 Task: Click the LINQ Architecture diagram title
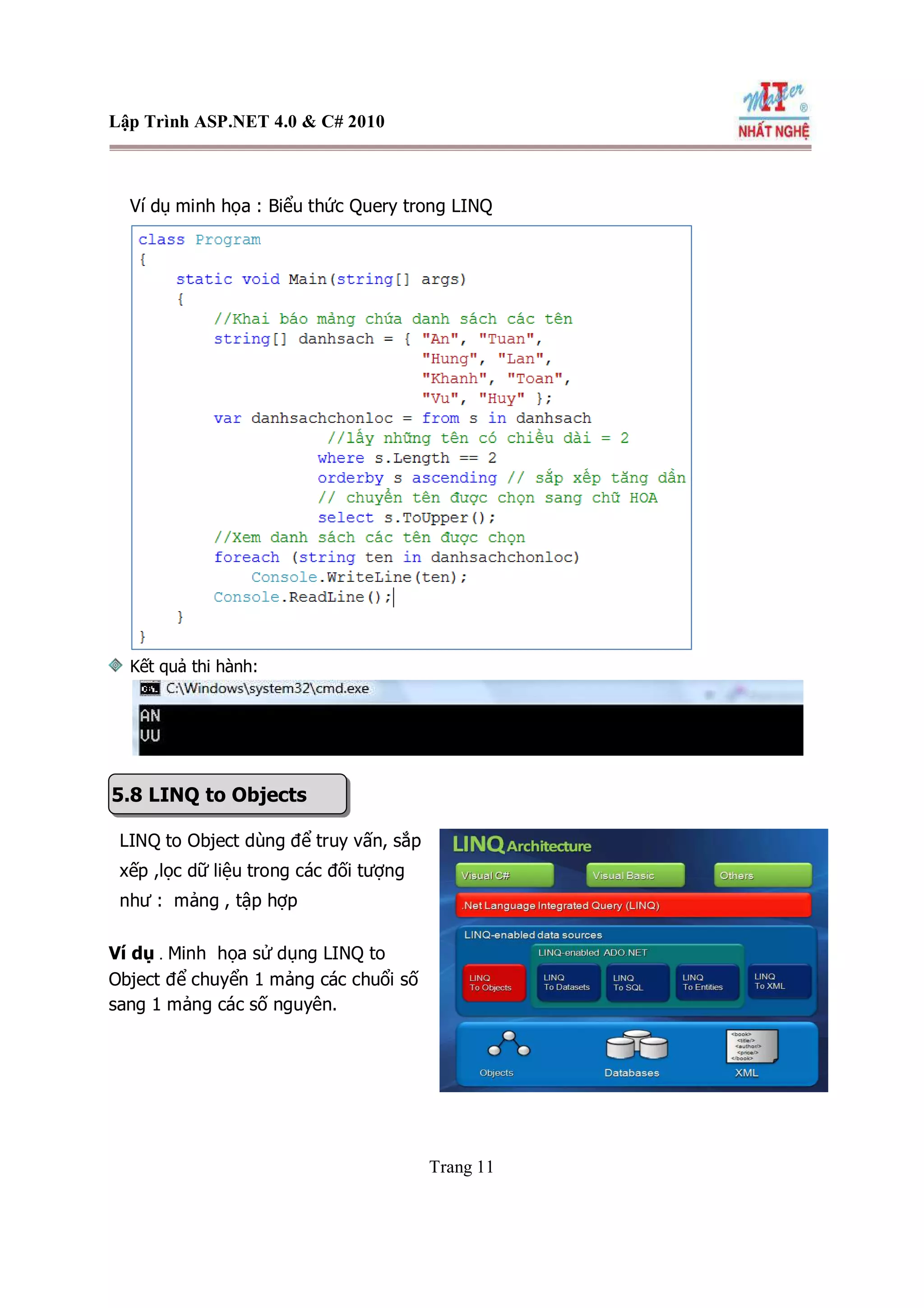click(x=522, y=845)
